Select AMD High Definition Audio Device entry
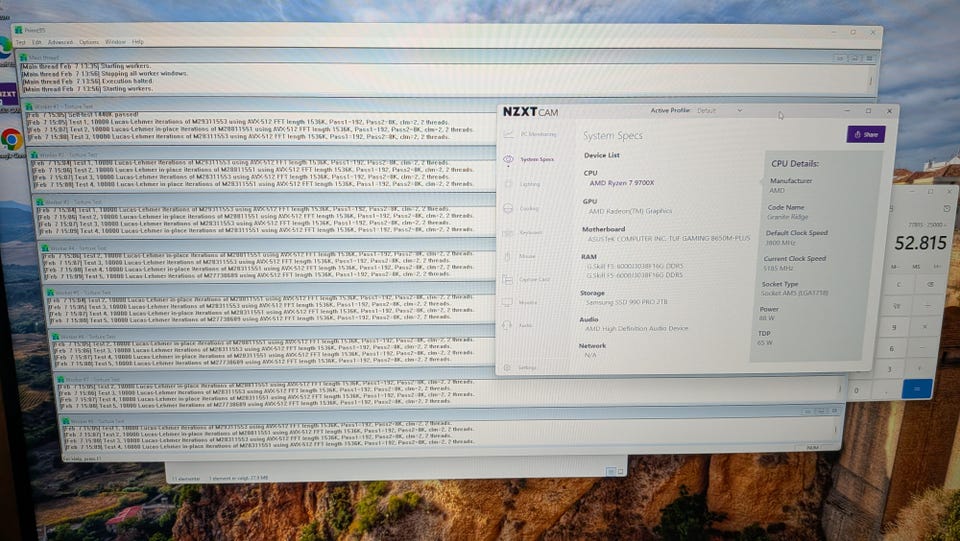 click(636, 329)
